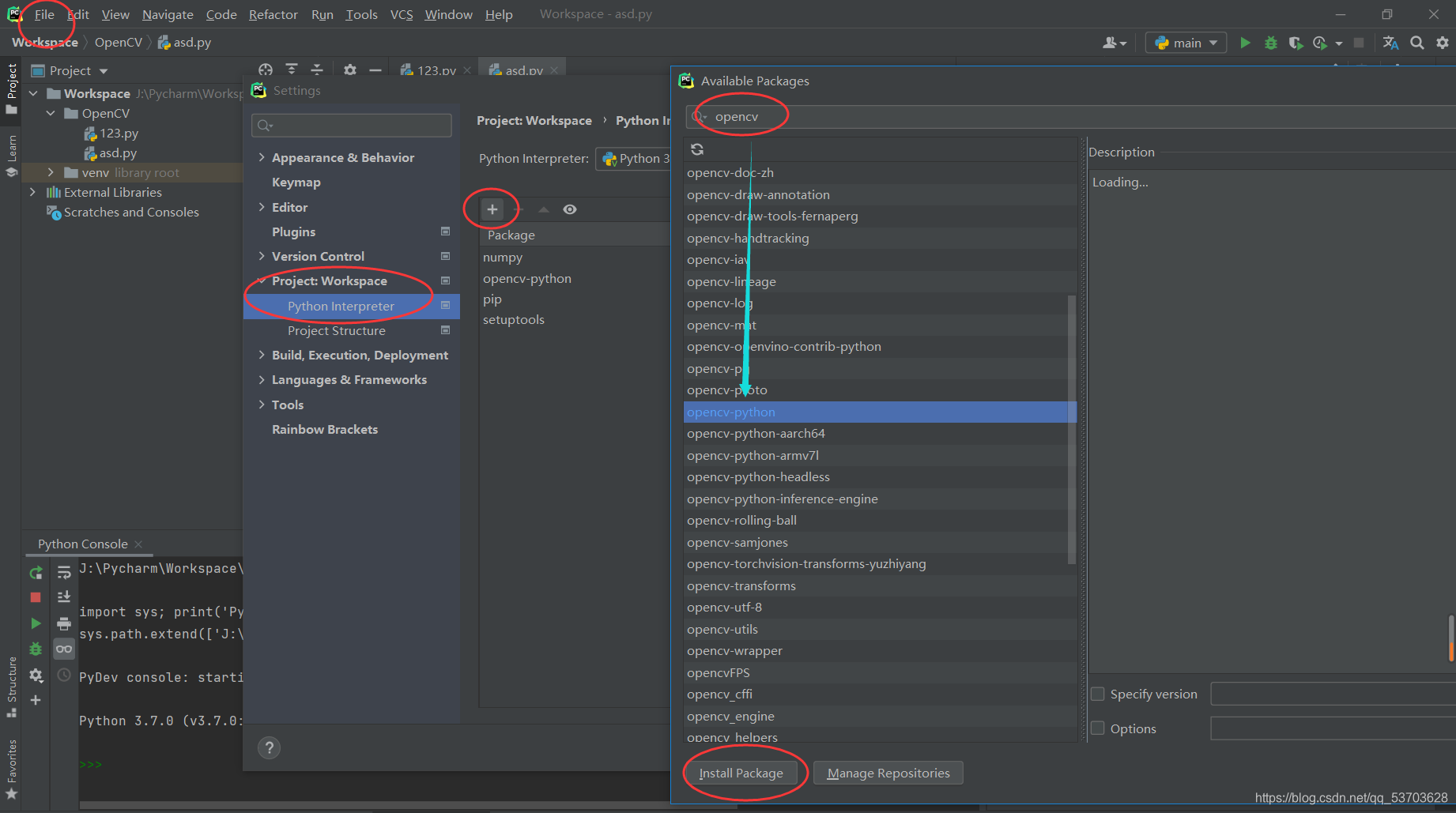Open Project panel options gear
The image size is (1456, 813).
click(350, 70)
